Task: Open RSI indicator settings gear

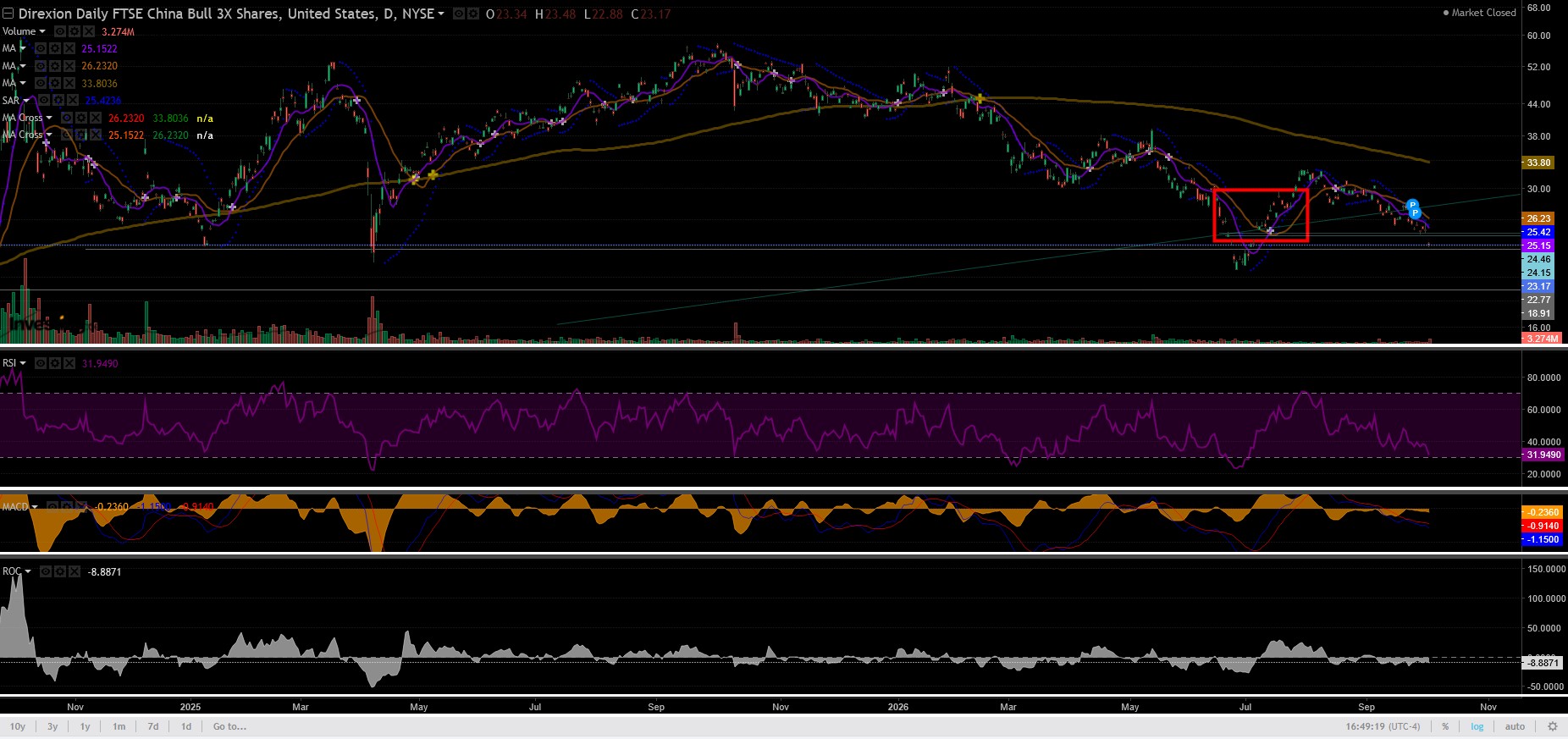Action: [54, 363]
